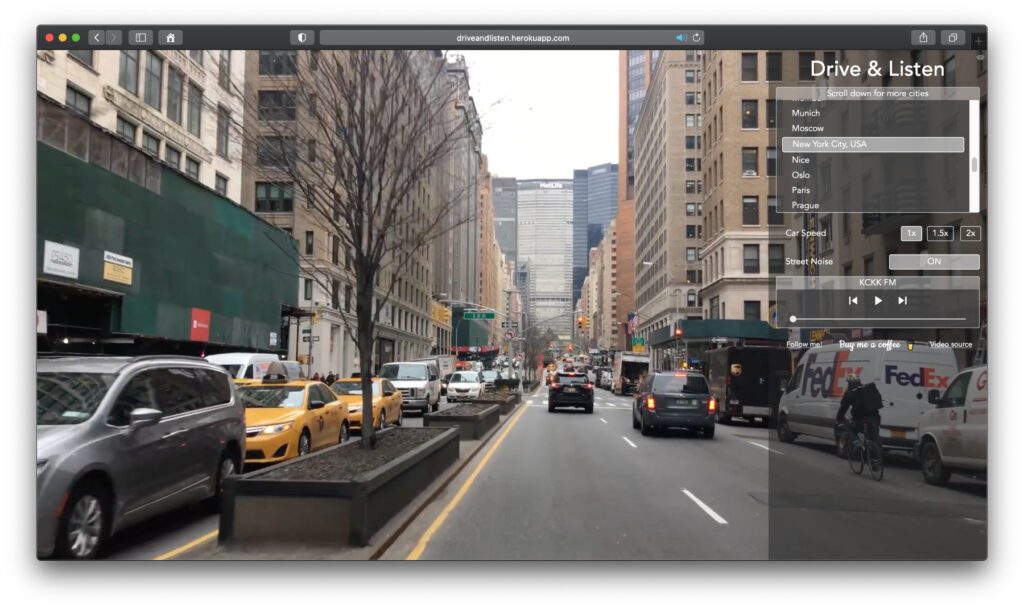
Task: Open the Video source link
Action: click(950, 344)
